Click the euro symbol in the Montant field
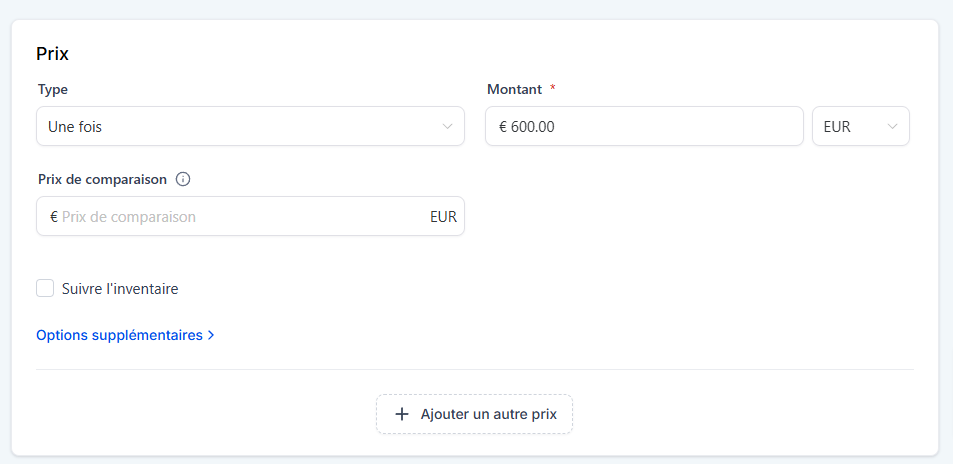Viewport: 953px width, 464px height. coord(503,127)
